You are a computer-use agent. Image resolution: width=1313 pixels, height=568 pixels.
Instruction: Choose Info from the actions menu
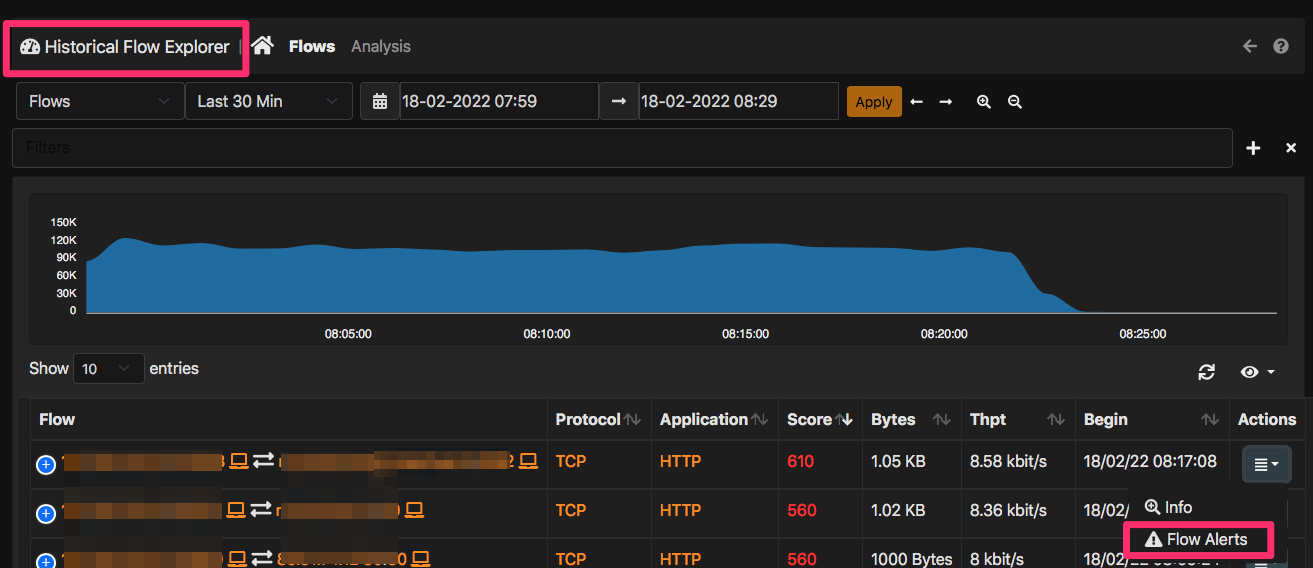pyautogui.click(x=1169, y=507)
